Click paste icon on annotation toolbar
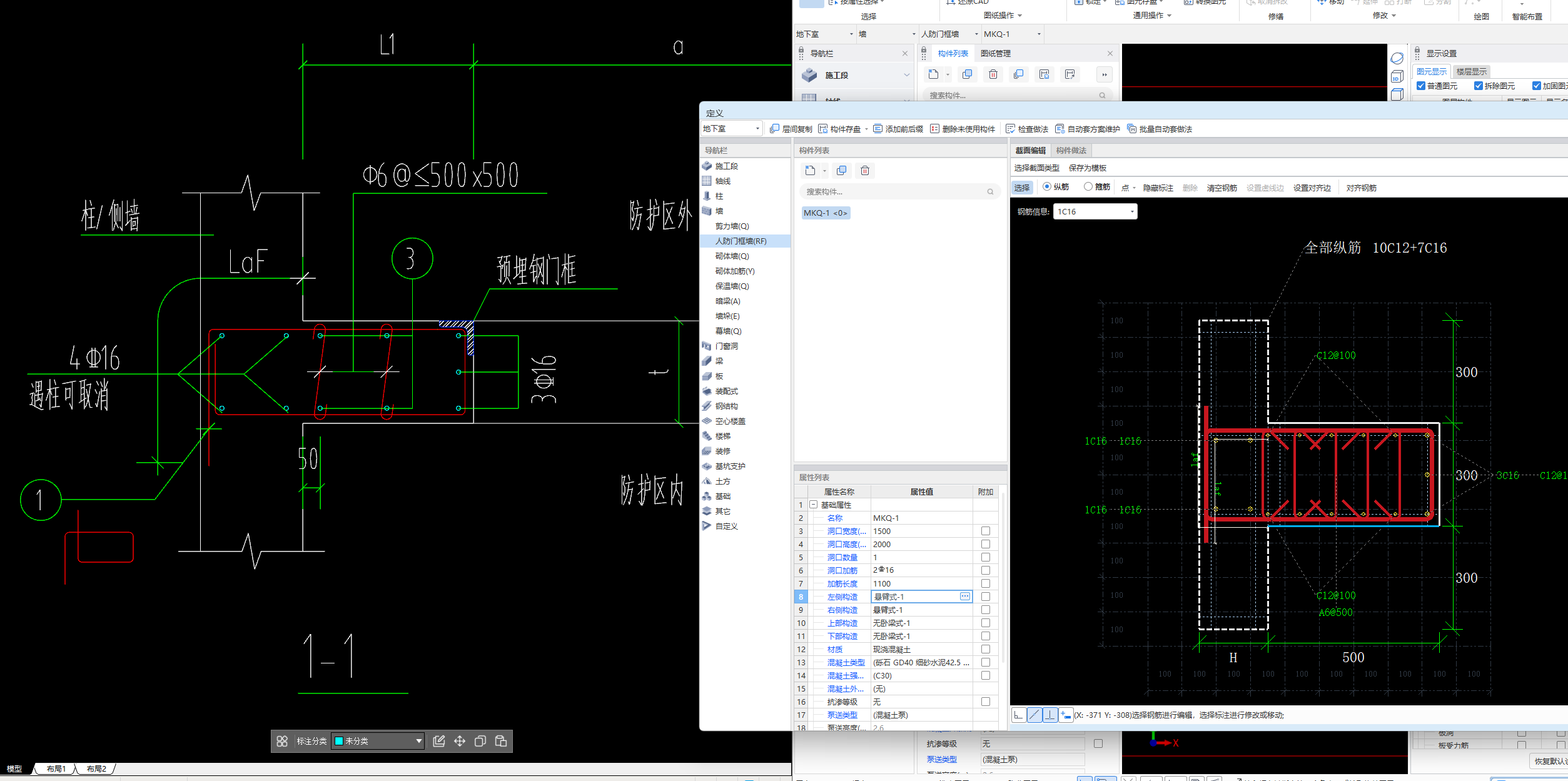1568x781 pixels. click(x=501, y=741)
